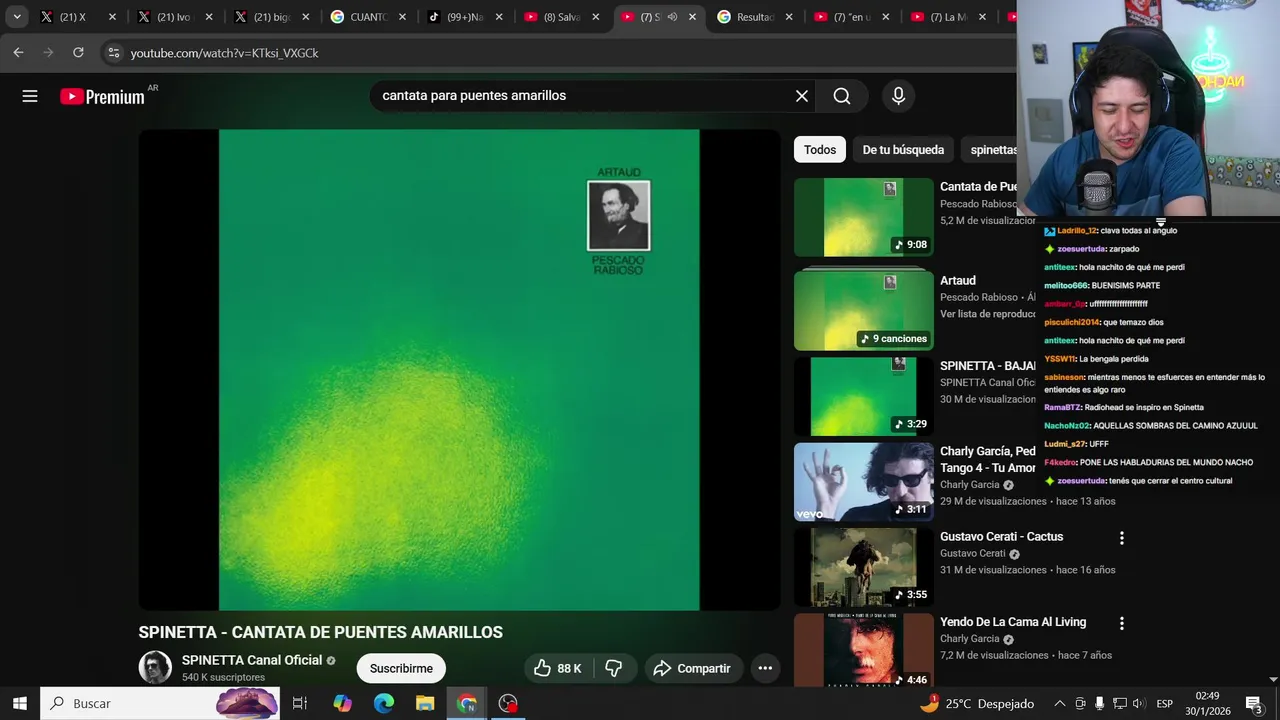Click the scroll down arrow of the page scrollbar
The image size is (1280, 720).
click(x=1273, y=680)
